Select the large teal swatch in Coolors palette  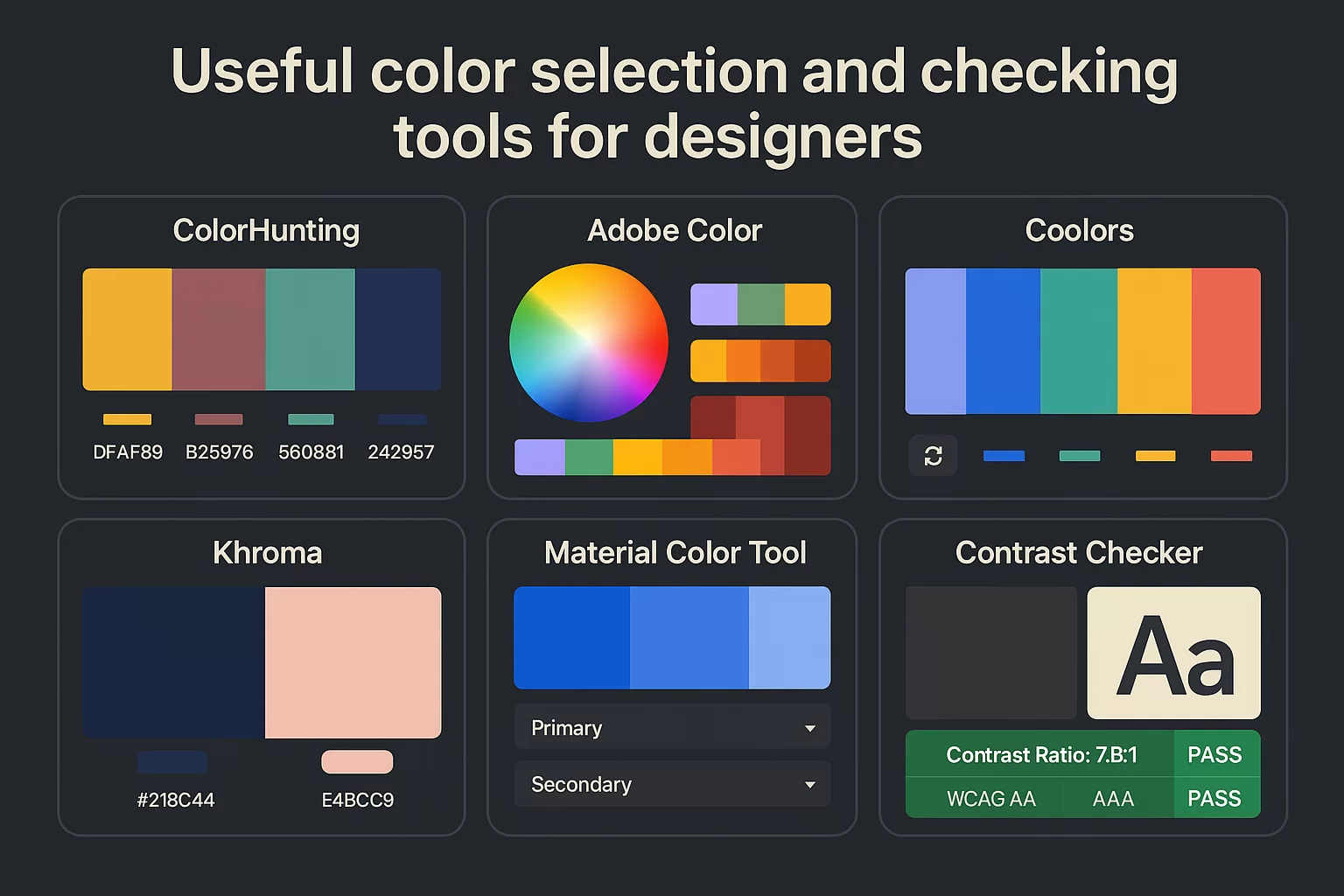[1079, 341]
